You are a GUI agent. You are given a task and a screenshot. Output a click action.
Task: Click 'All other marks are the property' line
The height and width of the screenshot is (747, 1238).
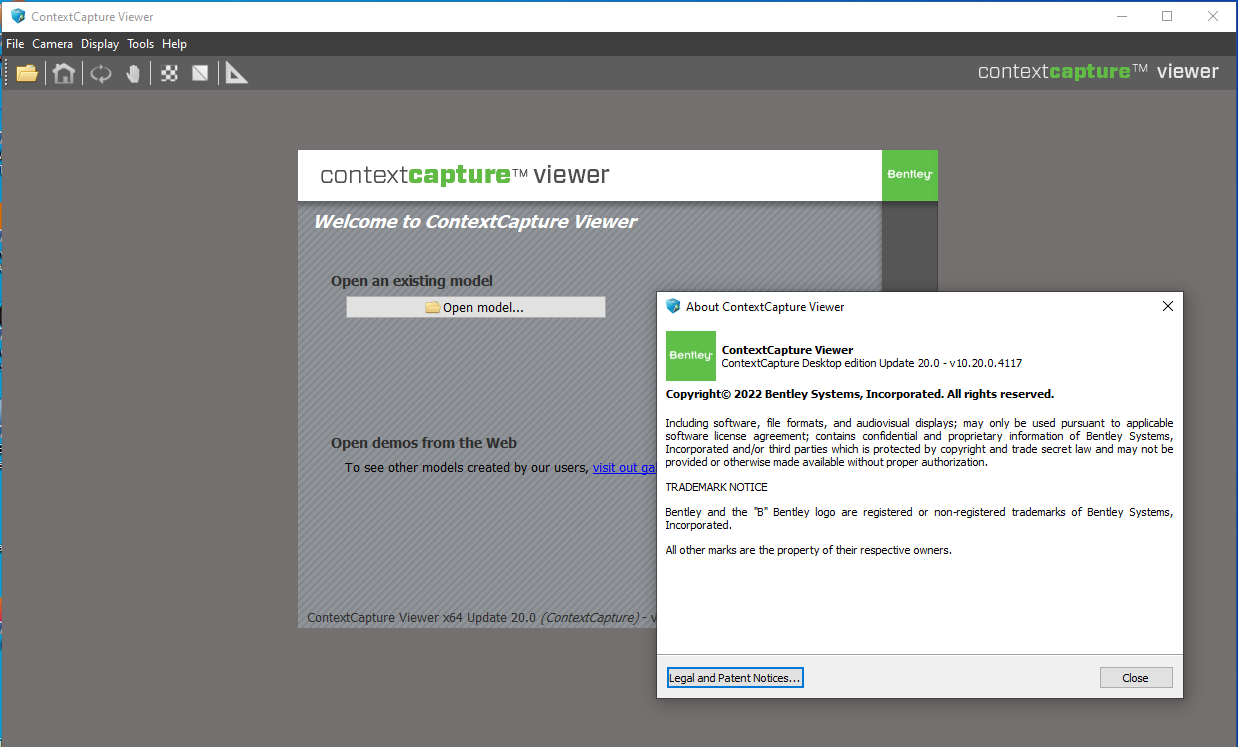pos(809,550)
